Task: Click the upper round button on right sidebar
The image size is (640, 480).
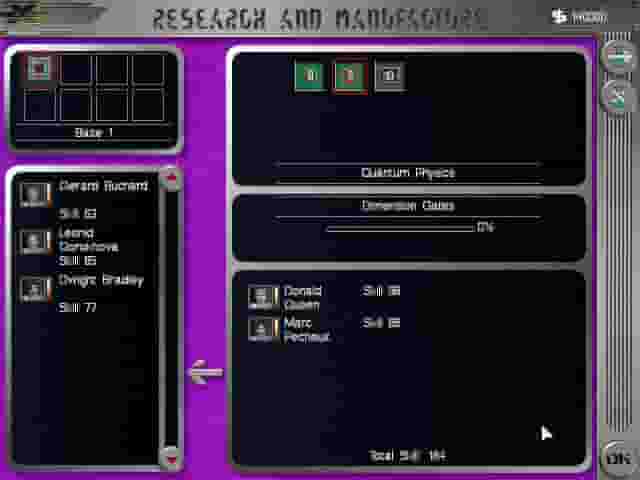Action: click(x=619, y=56)
